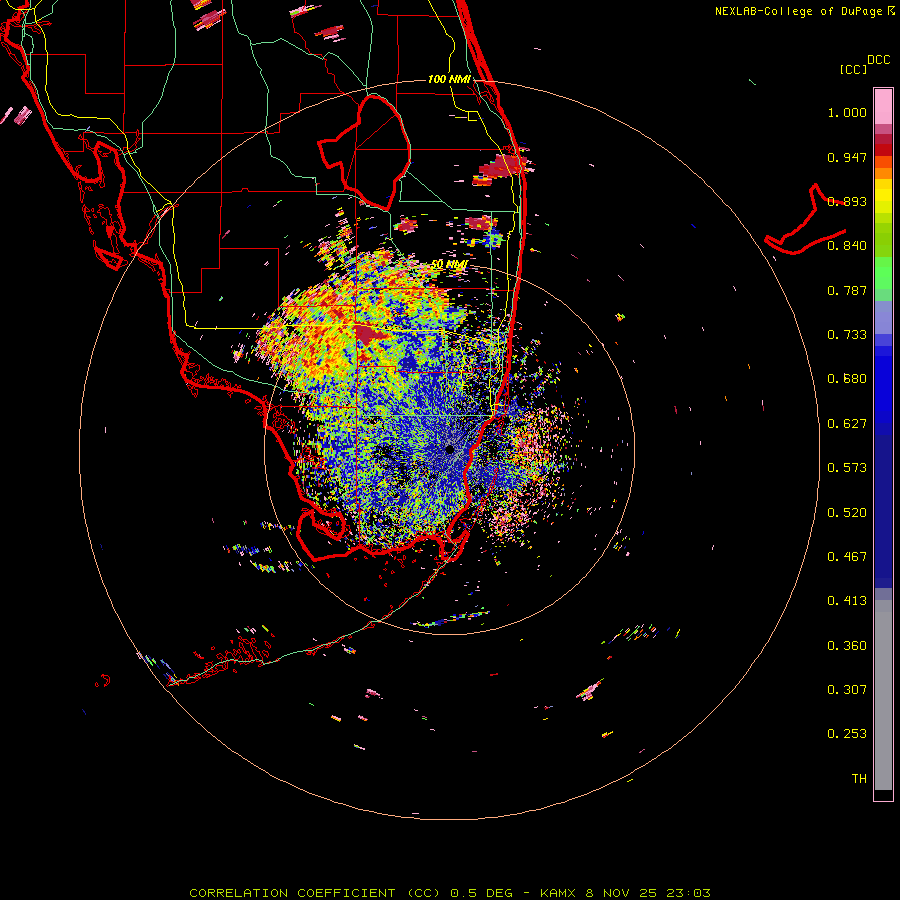
Task: Click the Lake Okeechobee outline on map
Action: (x=364, y=152)
